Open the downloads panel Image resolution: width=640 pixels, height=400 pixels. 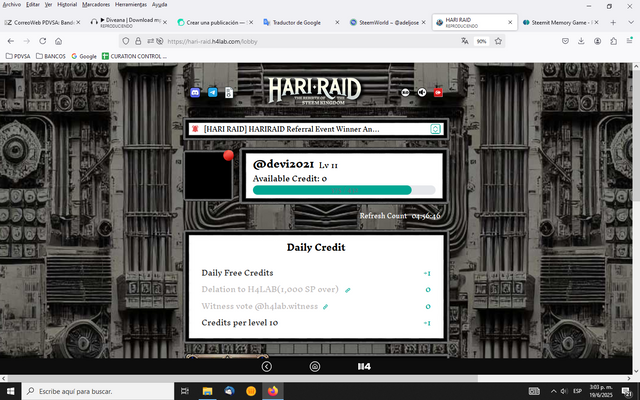[x=581, y=41]
